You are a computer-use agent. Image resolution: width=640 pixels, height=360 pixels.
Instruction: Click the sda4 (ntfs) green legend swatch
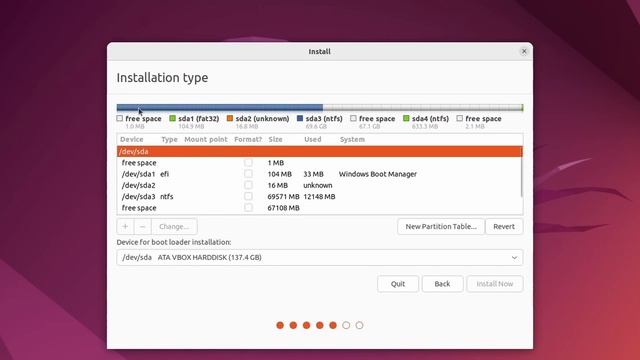tap(406, 118)
